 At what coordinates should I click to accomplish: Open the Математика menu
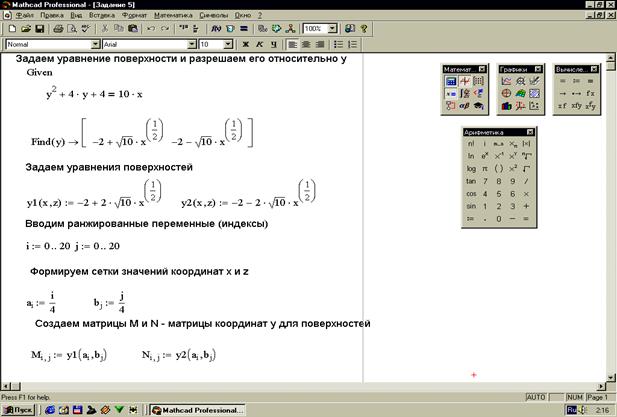[x=173, y=15]
